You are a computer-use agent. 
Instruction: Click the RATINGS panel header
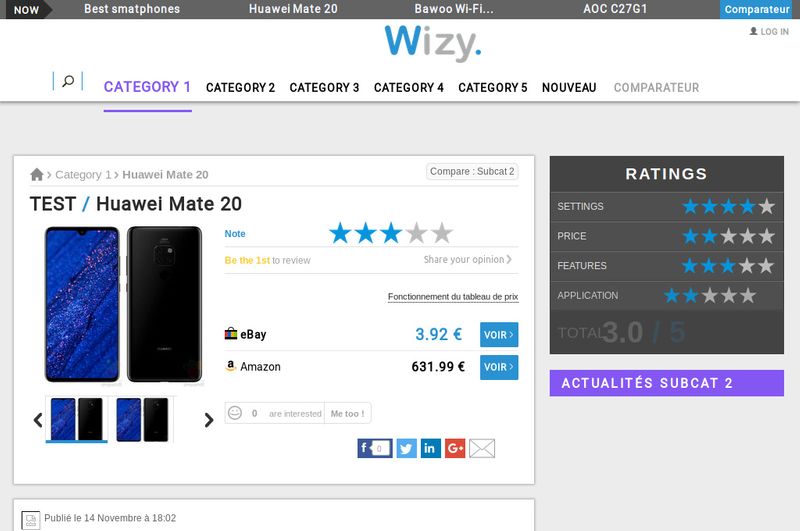667,174
